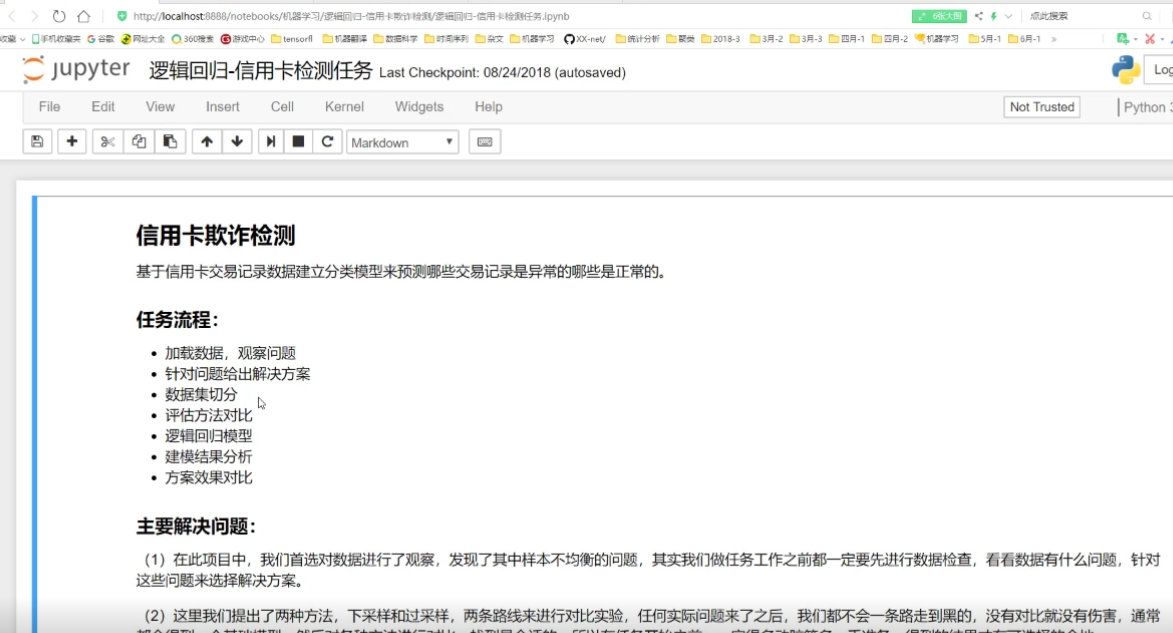The height and width of the screenshot is (633, 1173).
Task: Run the current cell button
Action: (x=270, y=142)
